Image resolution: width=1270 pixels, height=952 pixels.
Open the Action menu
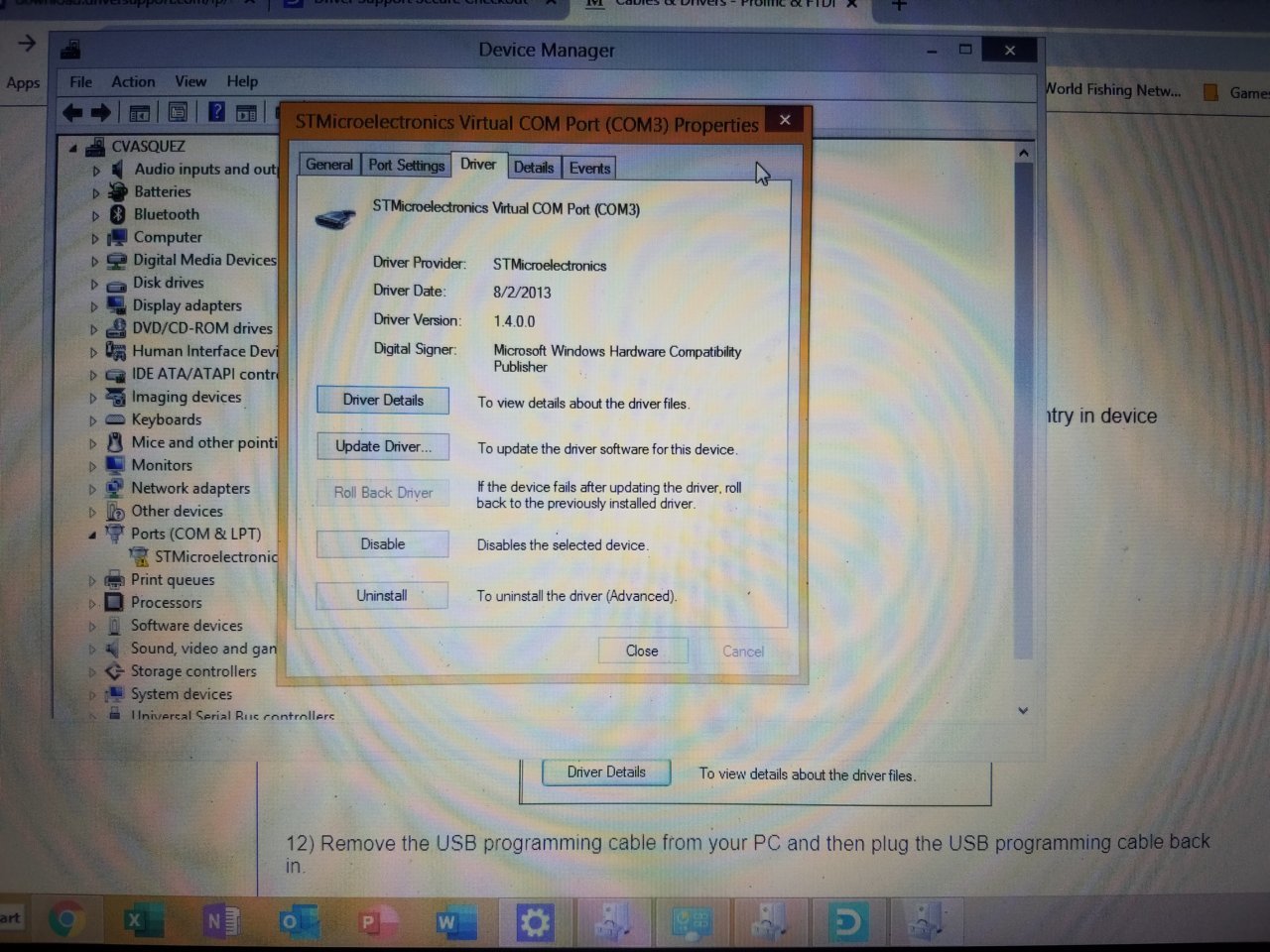click(133, 81)
